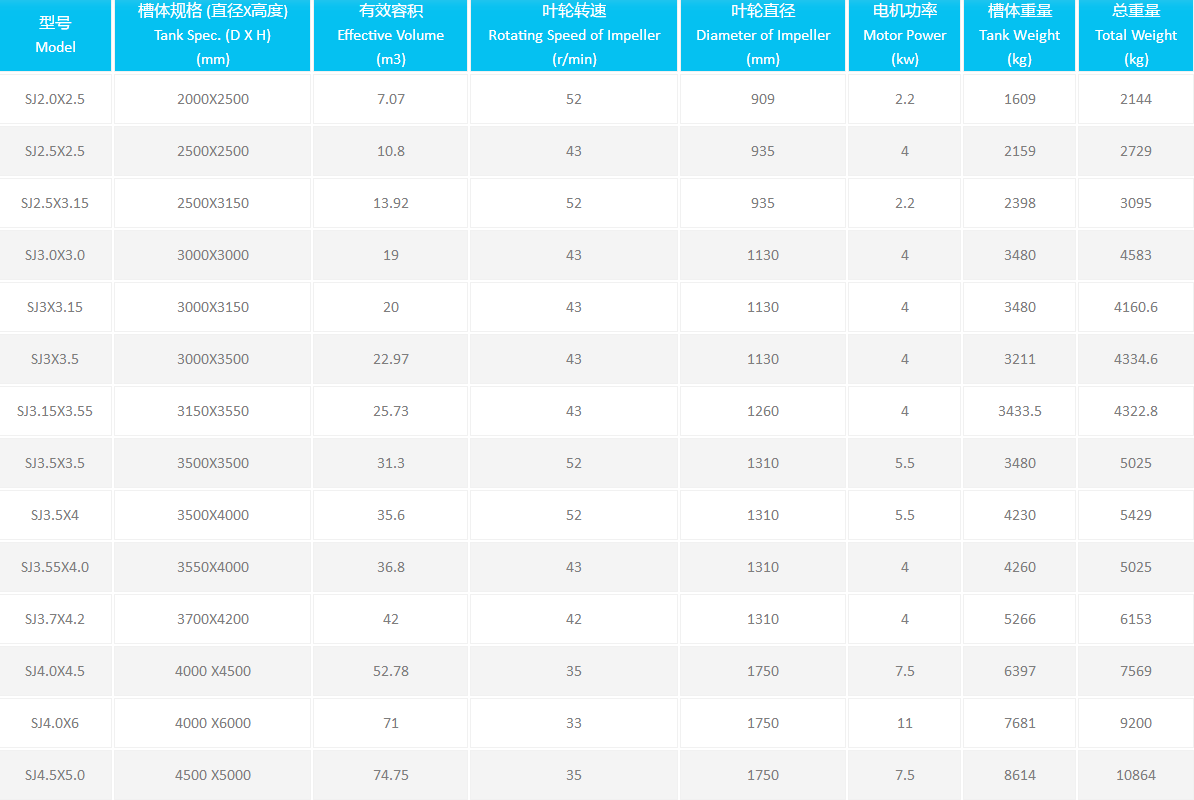Click the 2500X3150 tank spec cell
Image resolution: width=1194 pixels, height=800 pixels.
pyautogui.click(x=212, y=203)
